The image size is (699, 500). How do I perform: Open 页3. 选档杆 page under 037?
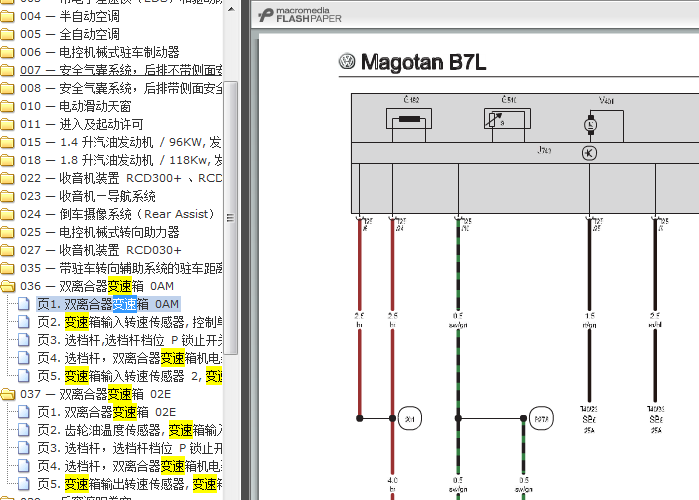[130, 448]
